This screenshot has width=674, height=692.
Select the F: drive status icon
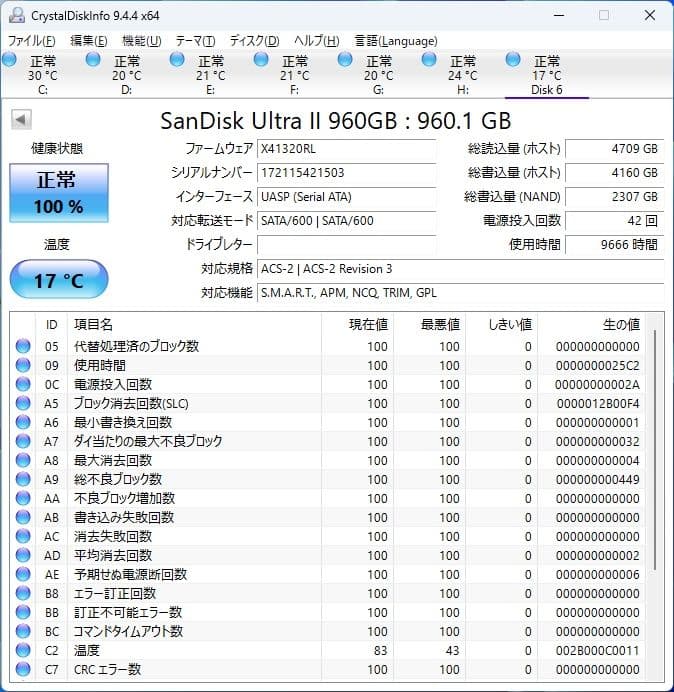[261, 60]
